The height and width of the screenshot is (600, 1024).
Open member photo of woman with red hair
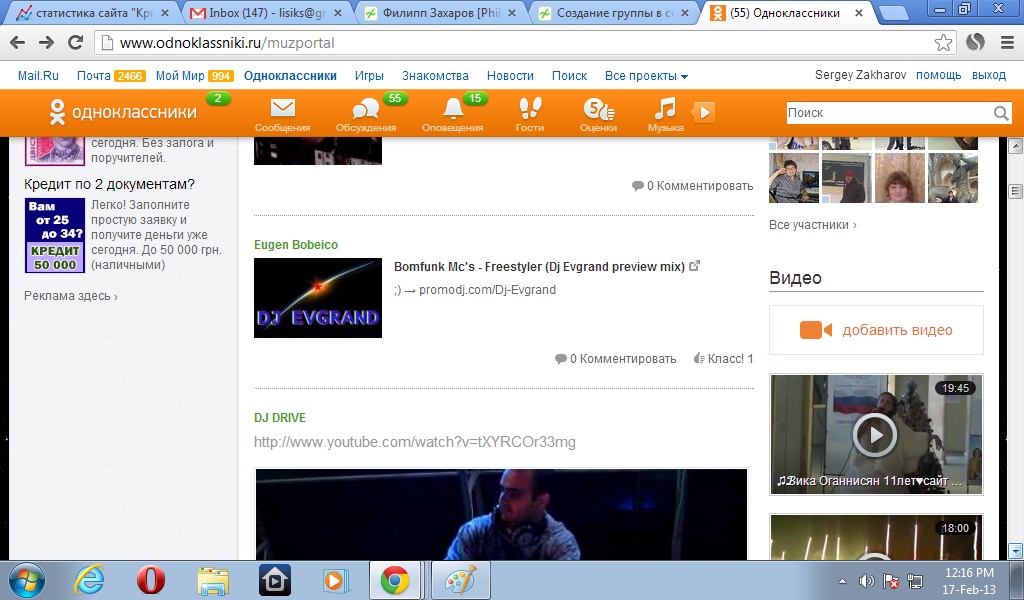[x=899, y=178]
